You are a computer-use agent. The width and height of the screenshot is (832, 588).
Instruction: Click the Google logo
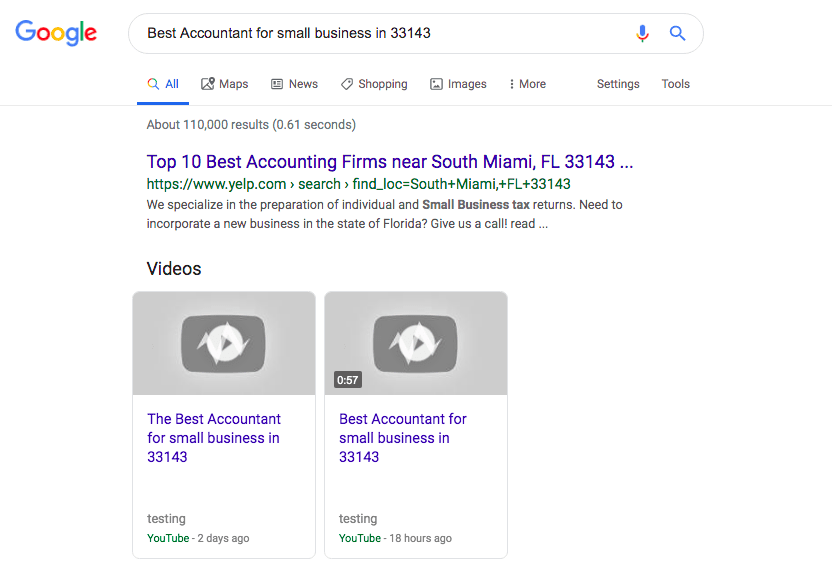(x=56, y=33)
